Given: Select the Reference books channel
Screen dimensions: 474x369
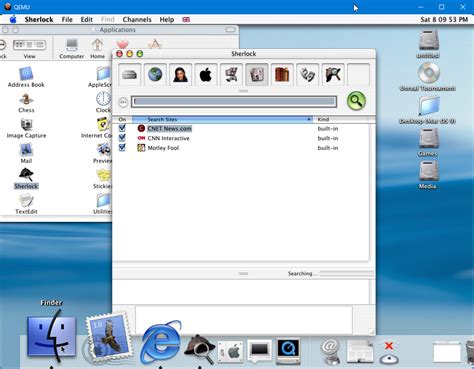Looking at the screenshot, I should click(282, 75).
